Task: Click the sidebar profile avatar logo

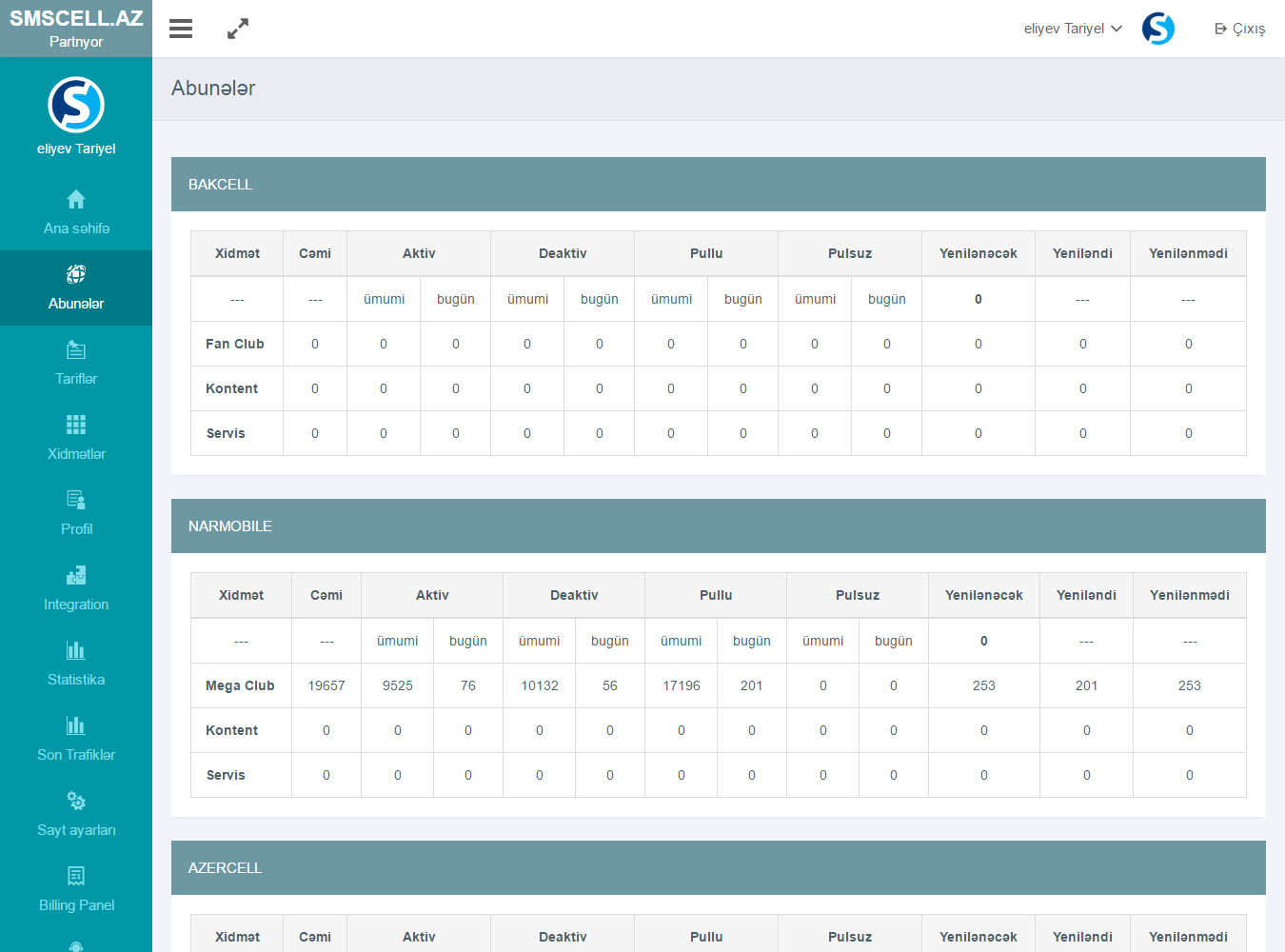Action: tap(76, 105)
